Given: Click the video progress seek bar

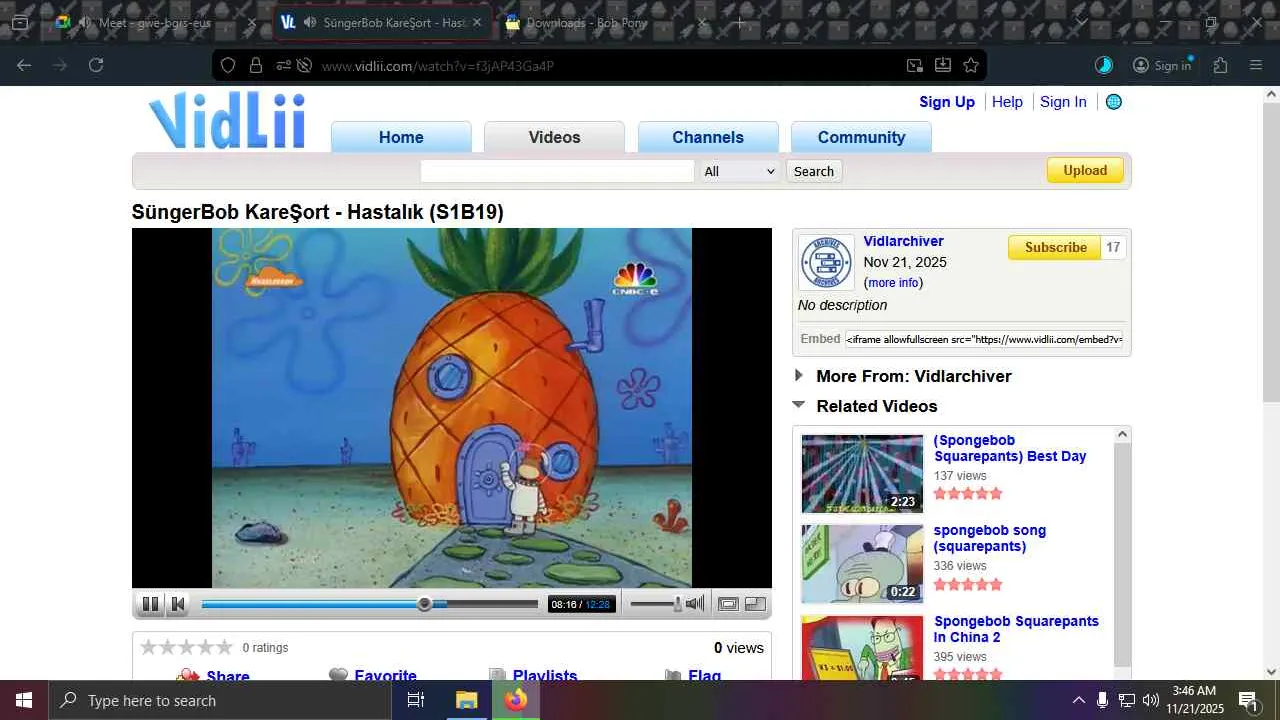Looking at the screenshot, I should tap(370, 604).
